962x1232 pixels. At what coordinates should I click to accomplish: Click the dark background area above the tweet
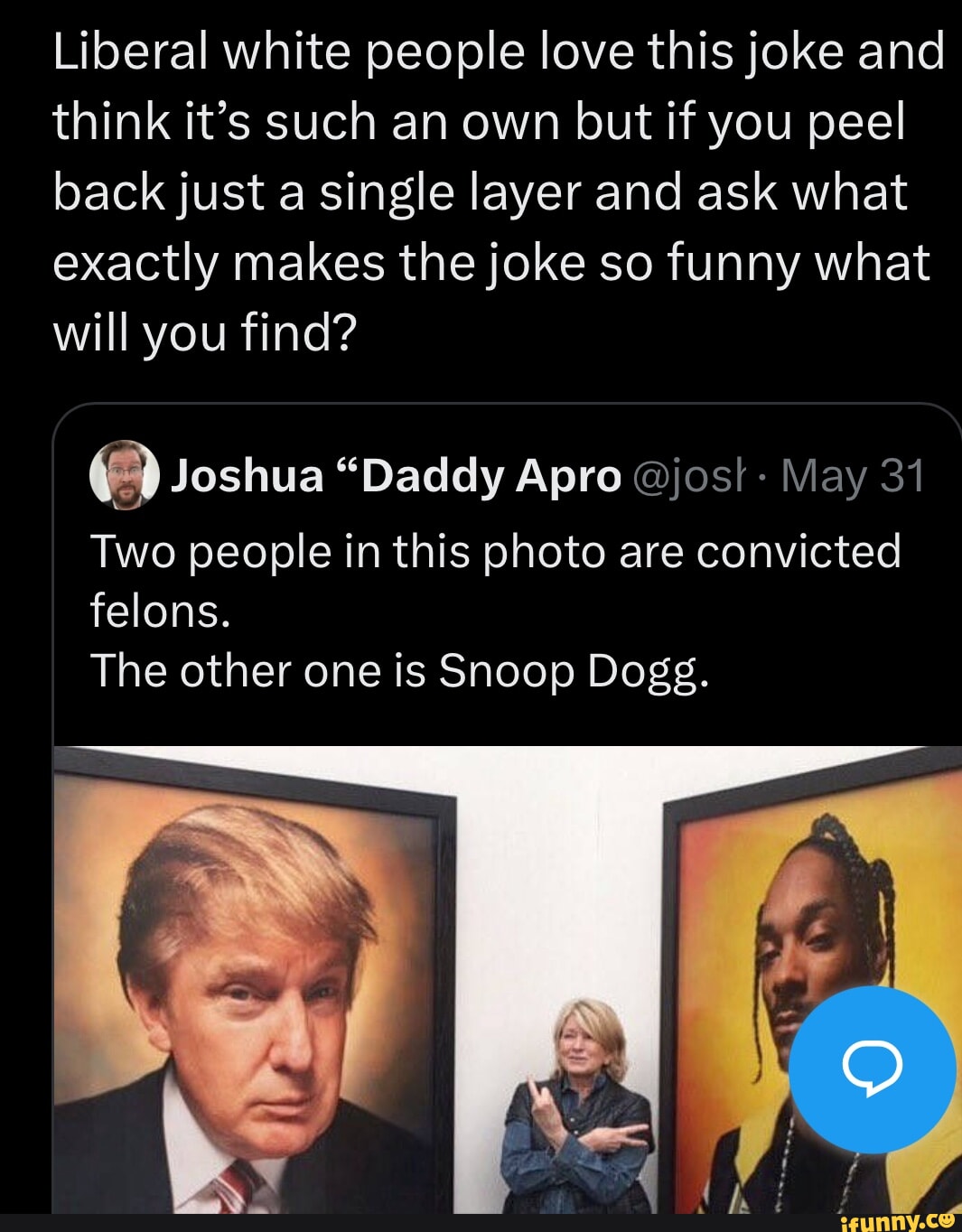479,379
